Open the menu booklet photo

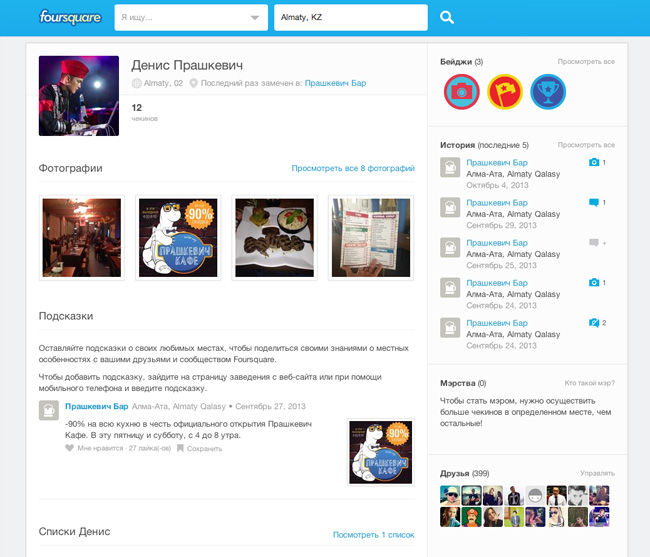[x=371, y=238]
